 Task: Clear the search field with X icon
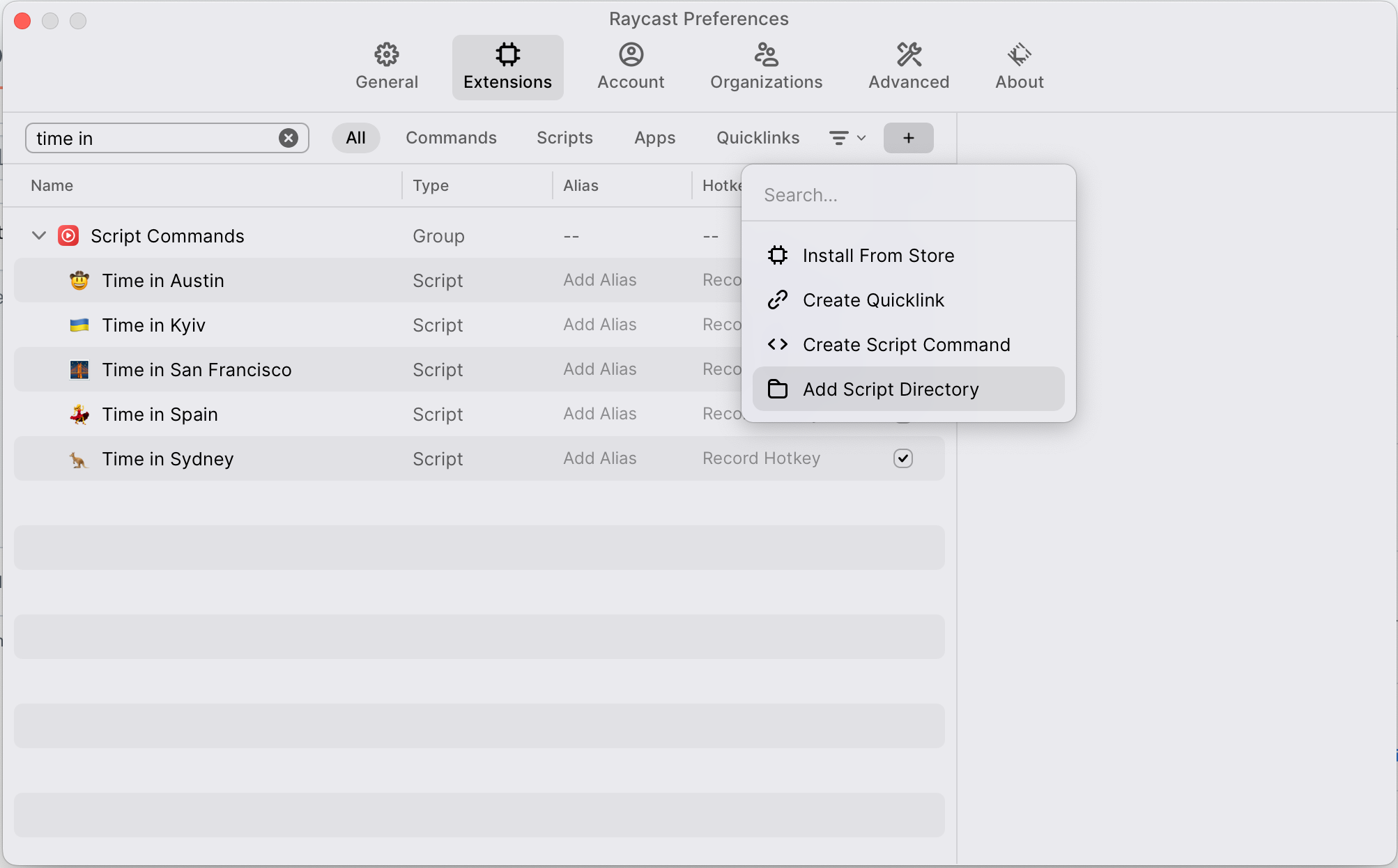pos(289,138)
